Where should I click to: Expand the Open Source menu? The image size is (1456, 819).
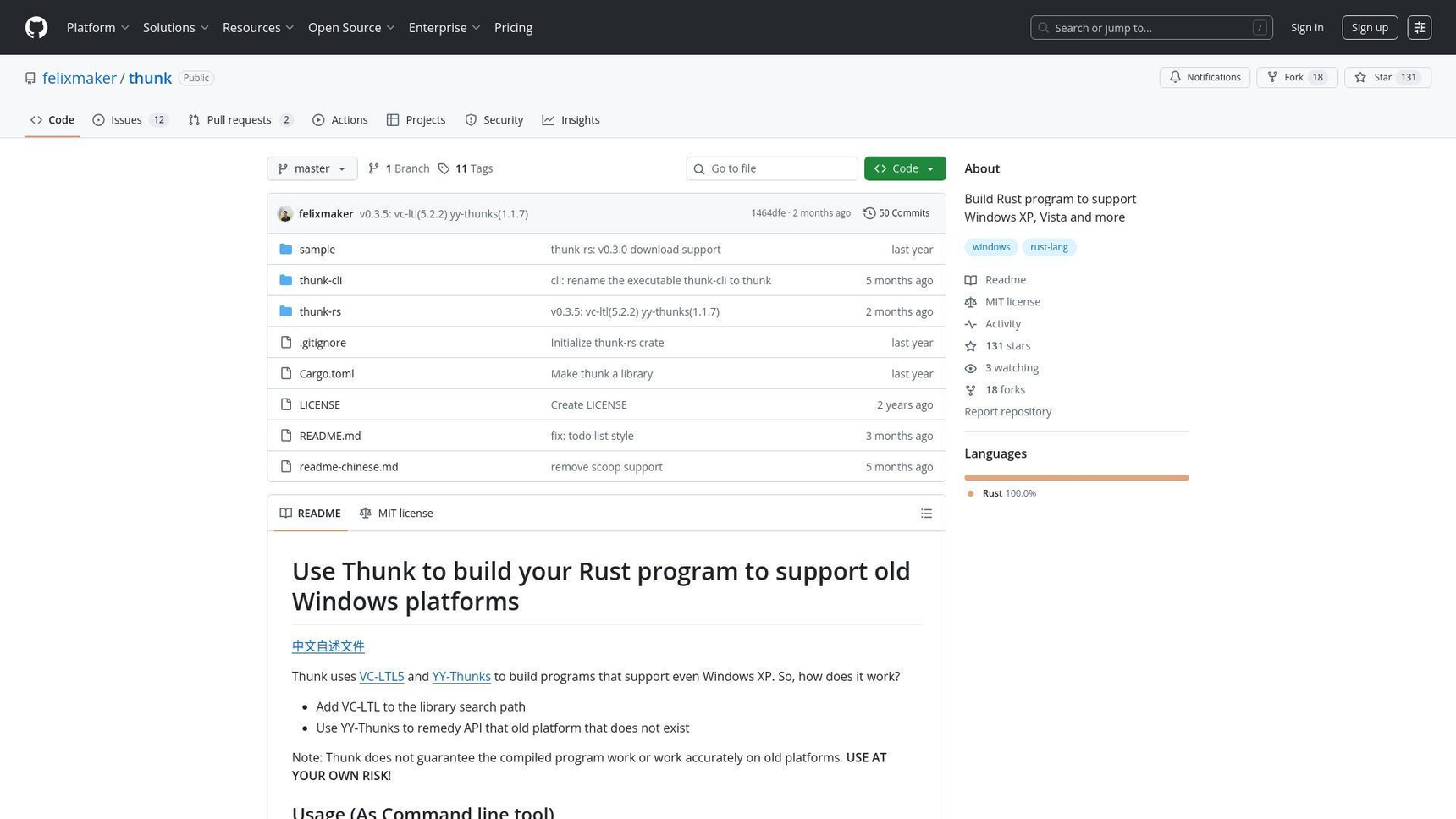point(351,28)
